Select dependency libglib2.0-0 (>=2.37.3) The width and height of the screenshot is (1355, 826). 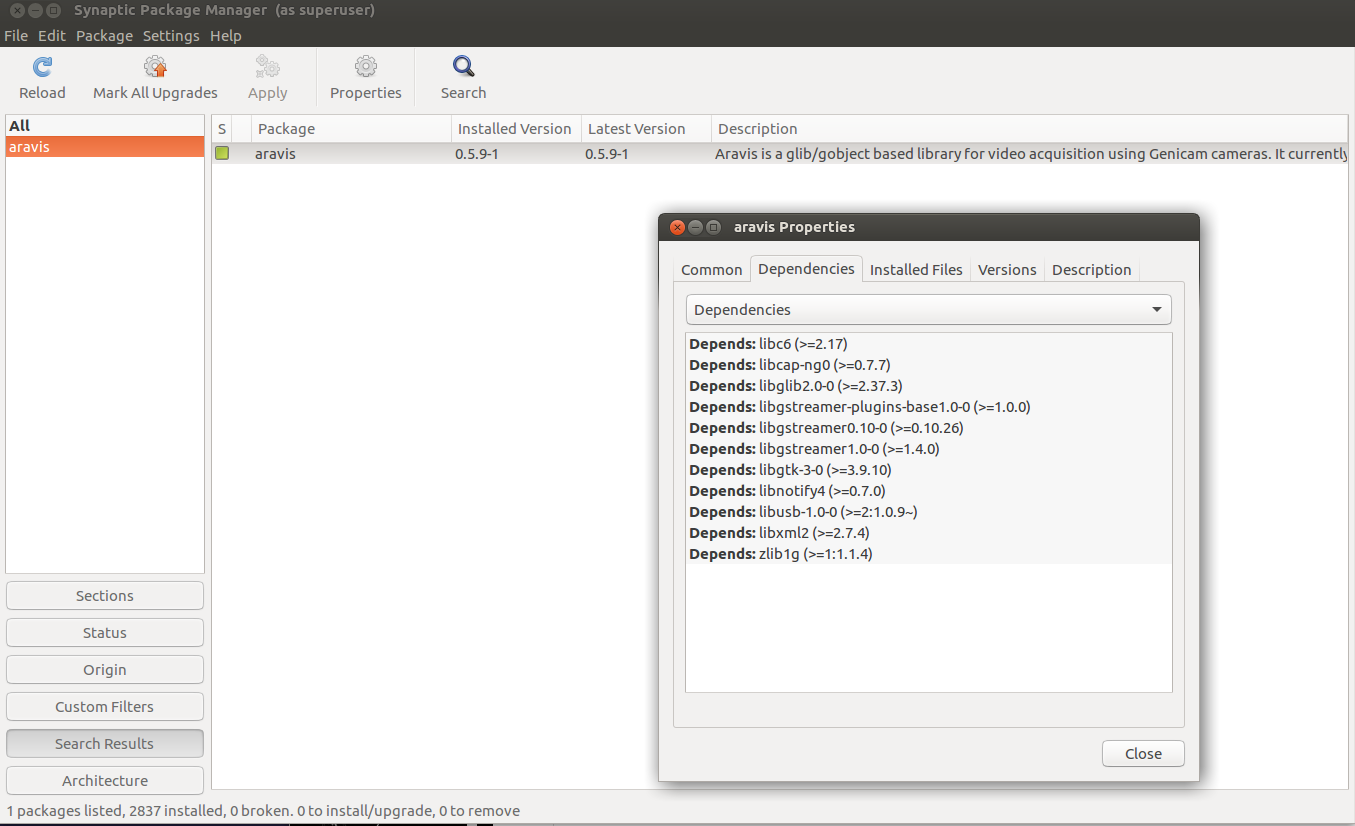928,386
